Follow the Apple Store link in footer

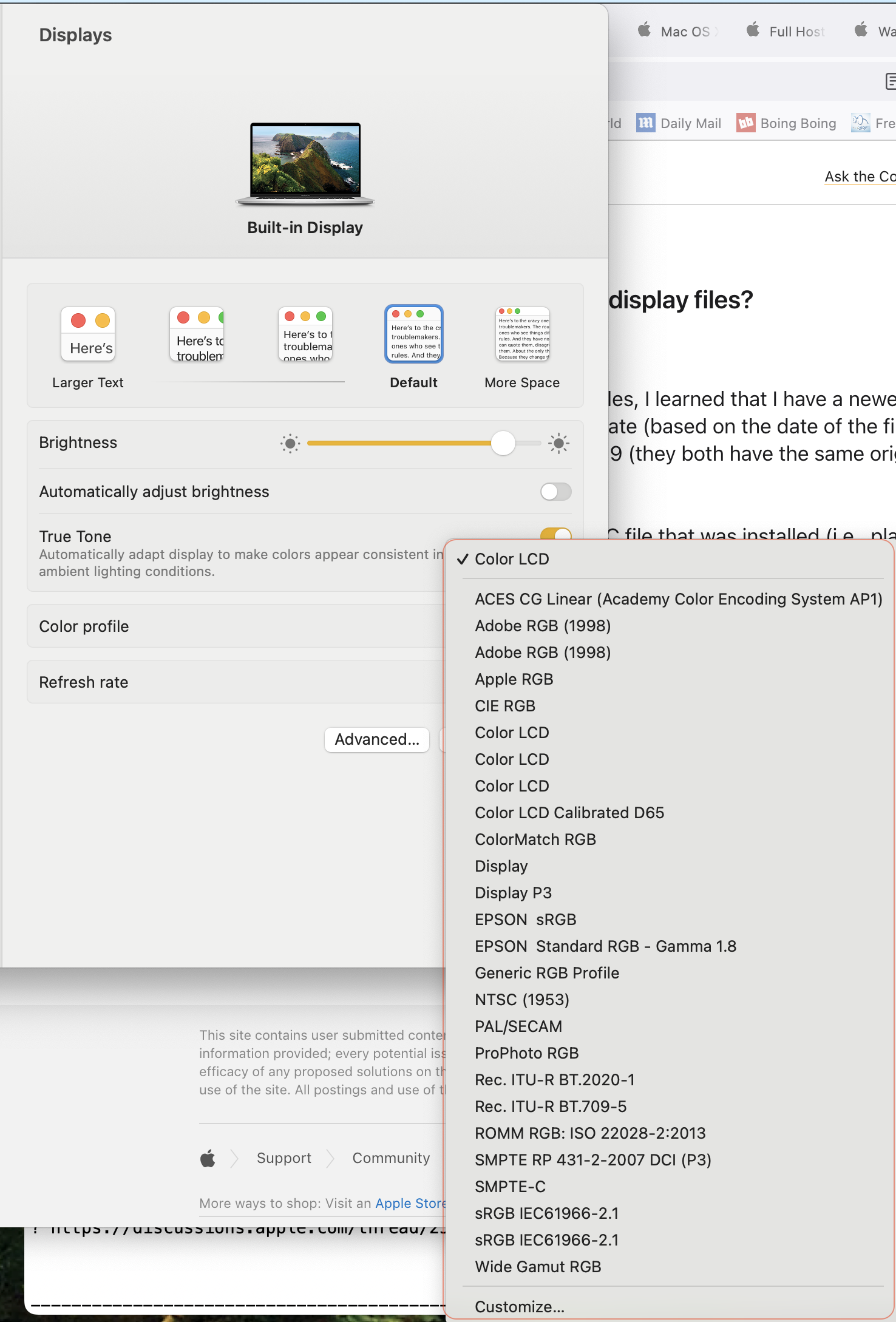(410, 1203)
